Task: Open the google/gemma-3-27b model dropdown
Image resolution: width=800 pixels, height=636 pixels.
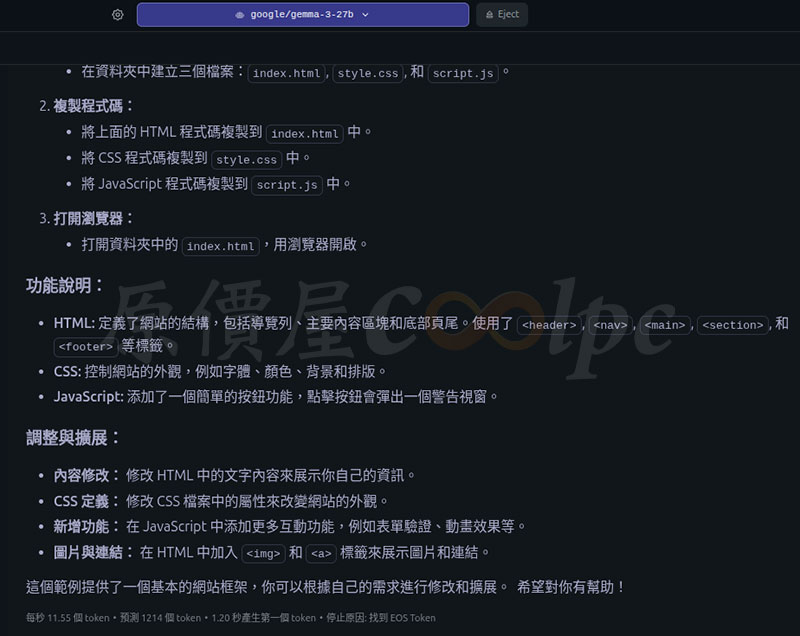Action: pyautogui.click(x=302, y=15)
